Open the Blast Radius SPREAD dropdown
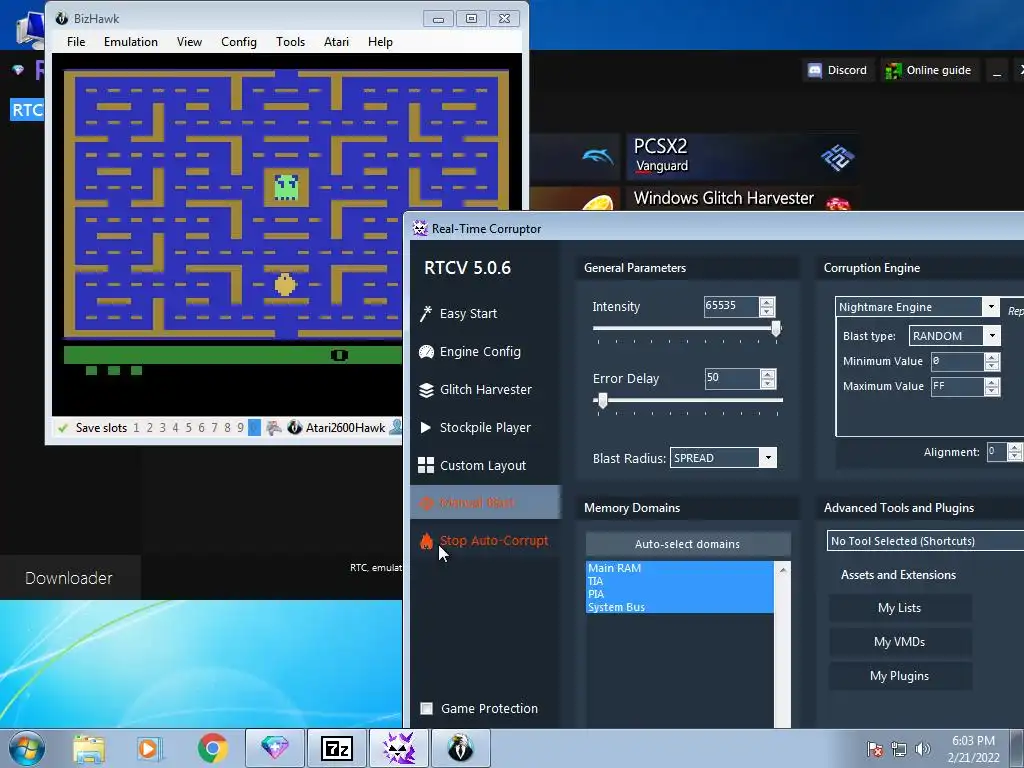This screenshot has height=768, width=1024. click(768, 458)
